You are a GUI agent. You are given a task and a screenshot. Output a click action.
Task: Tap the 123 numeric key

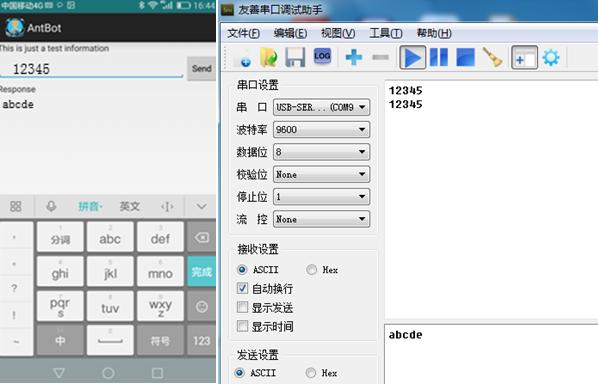pos(201,340)
